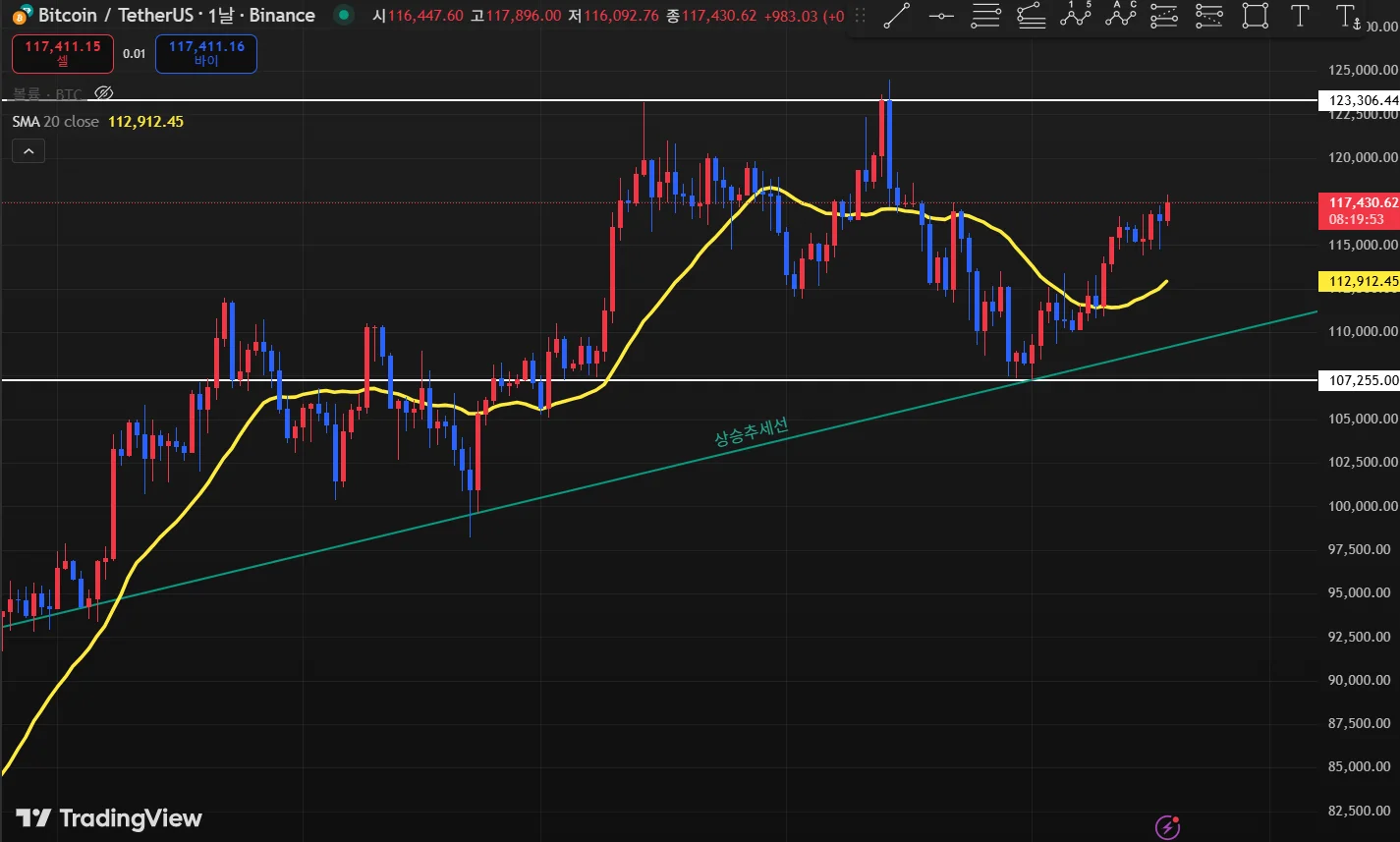Click the 82,500.00 price scale label

click(x=1362, y=811)
